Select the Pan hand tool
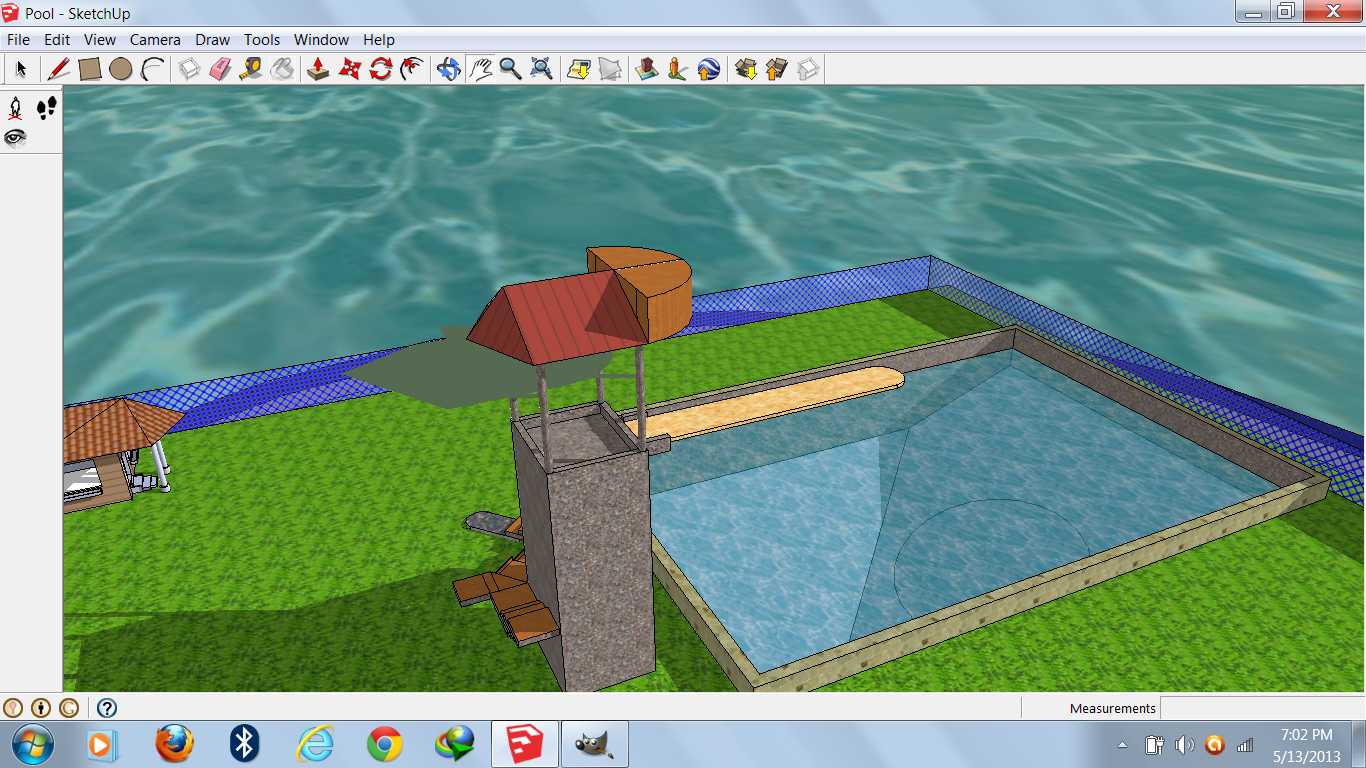The width and height of the screenshot is (1366, 768). point(480,69)
